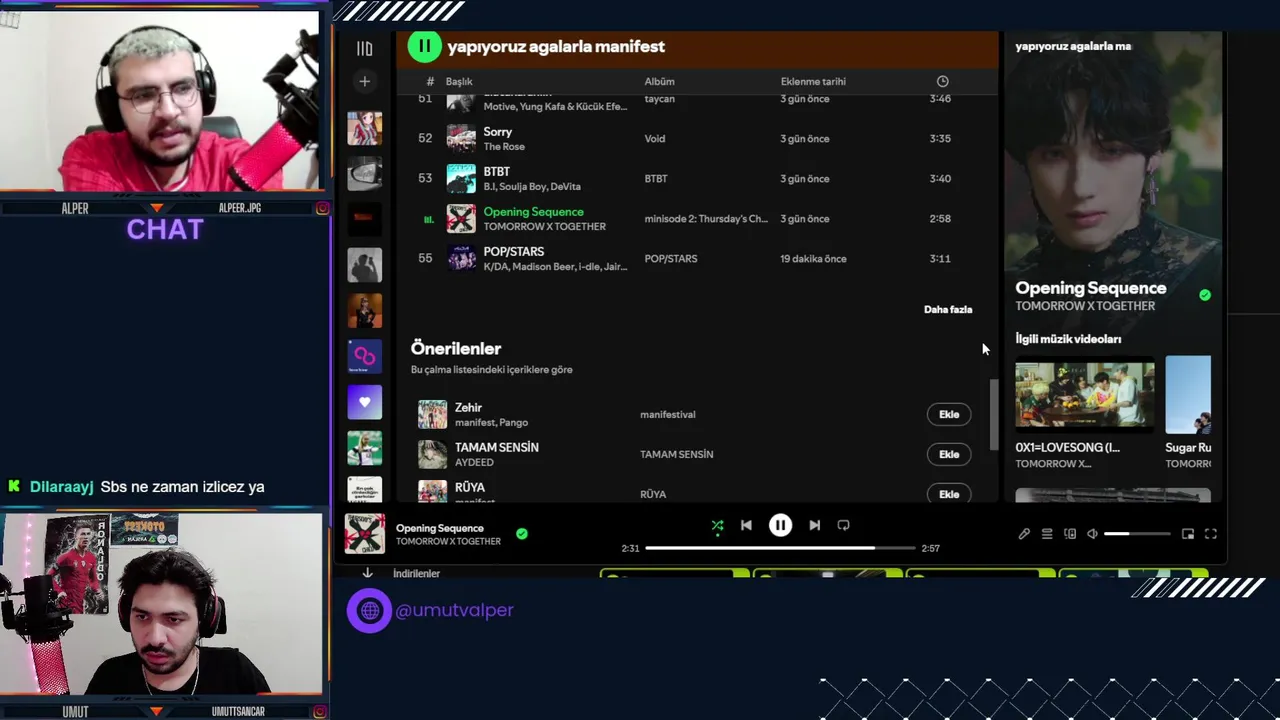This screenshot has height=720, width=1280.
Task: Toggle the saved checkmark in right panel
Action: 1205,295
